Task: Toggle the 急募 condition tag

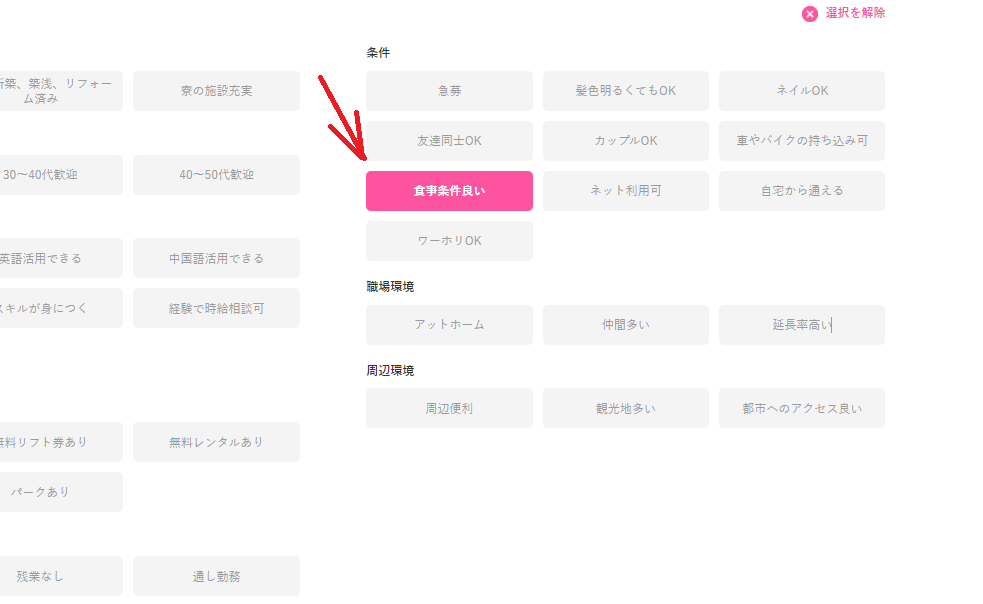Action: (x=449, y=91)
